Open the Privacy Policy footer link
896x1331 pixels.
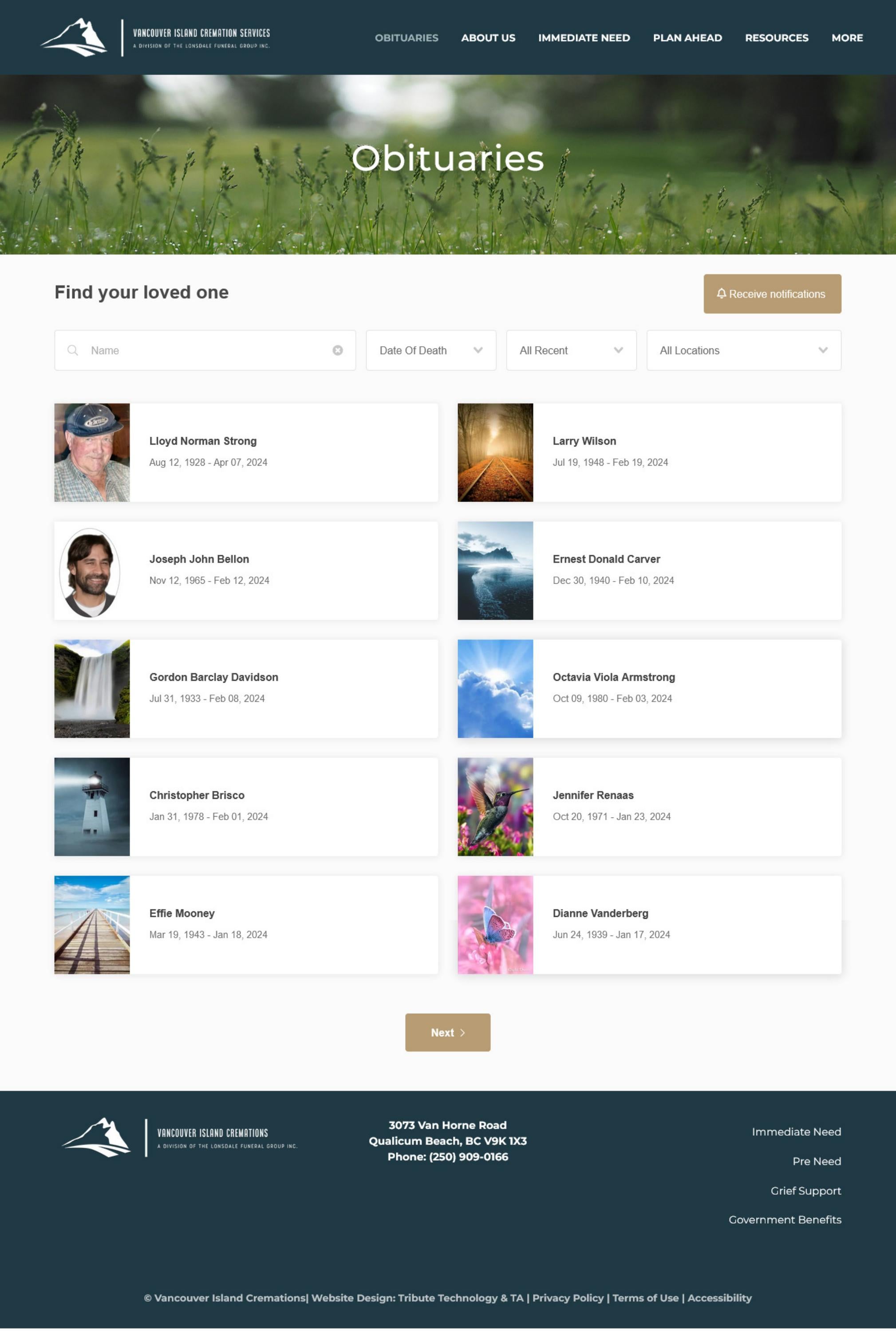tap(568, 1297)
